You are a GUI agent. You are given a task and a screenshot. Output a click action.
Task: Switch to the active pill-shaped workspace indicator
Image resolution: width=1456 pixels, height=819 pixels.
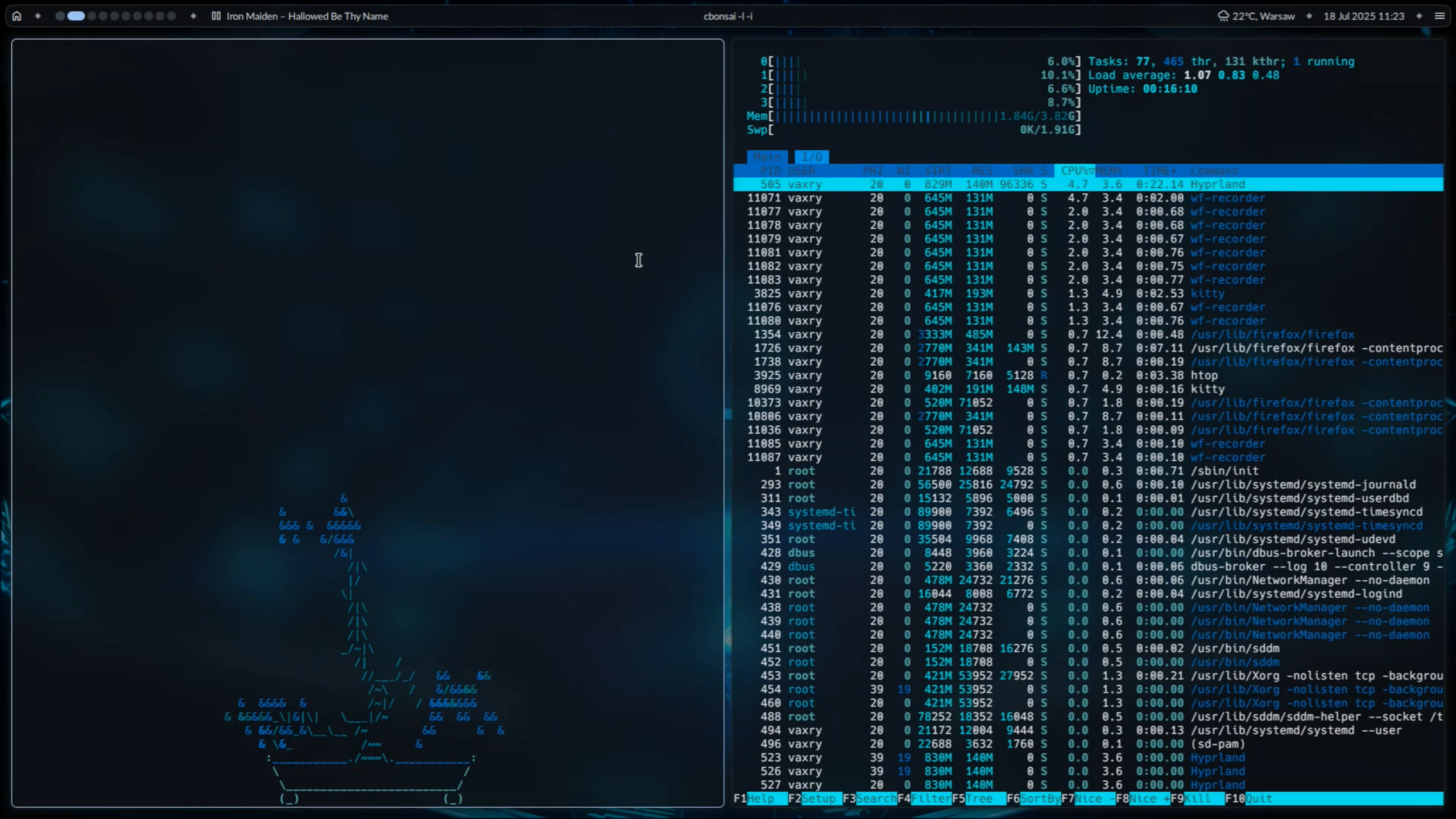tap(76, 16)
